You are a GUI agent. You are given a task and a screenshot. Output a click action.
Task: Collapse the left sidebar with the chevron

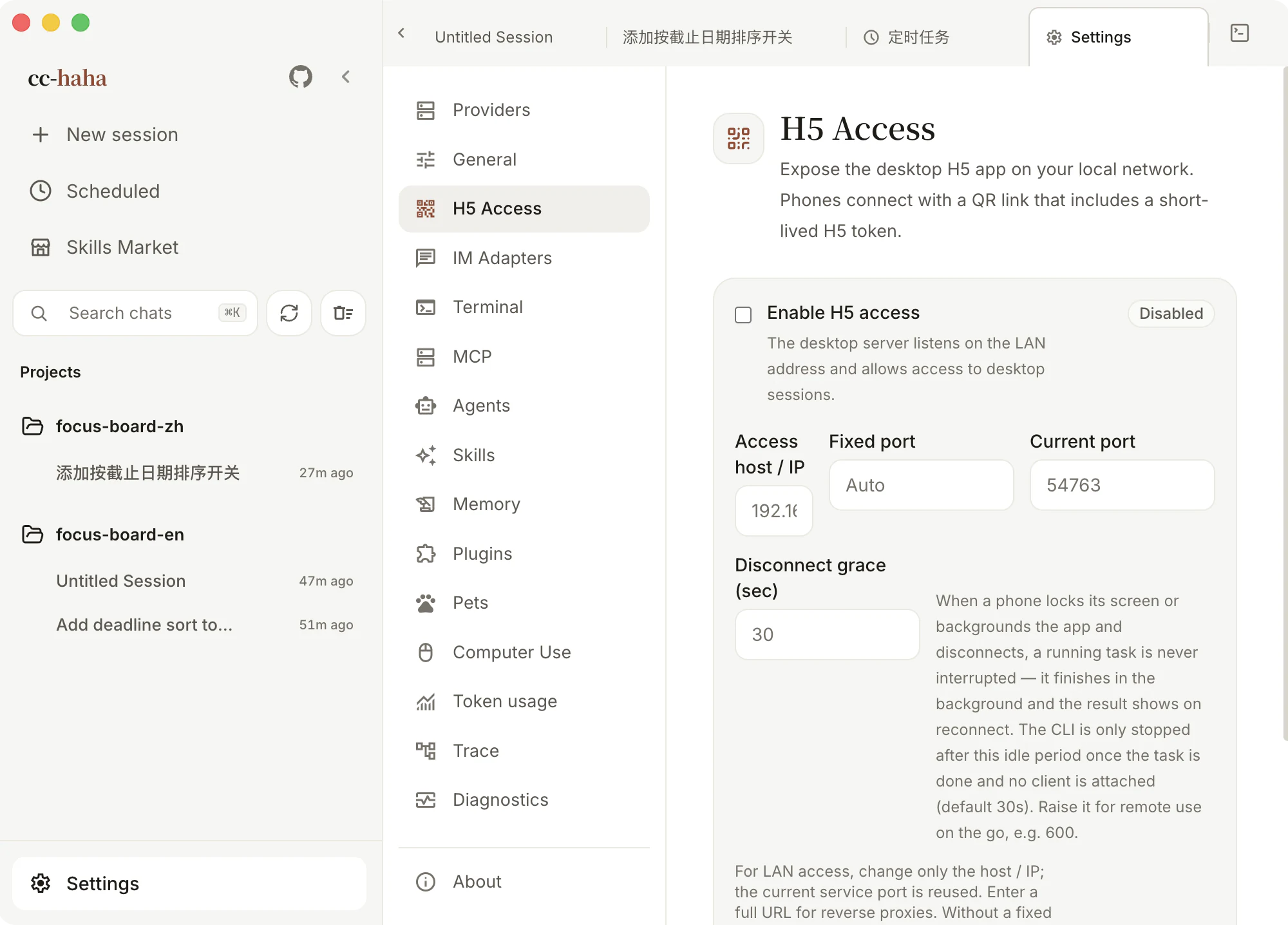tap(346, 77)
